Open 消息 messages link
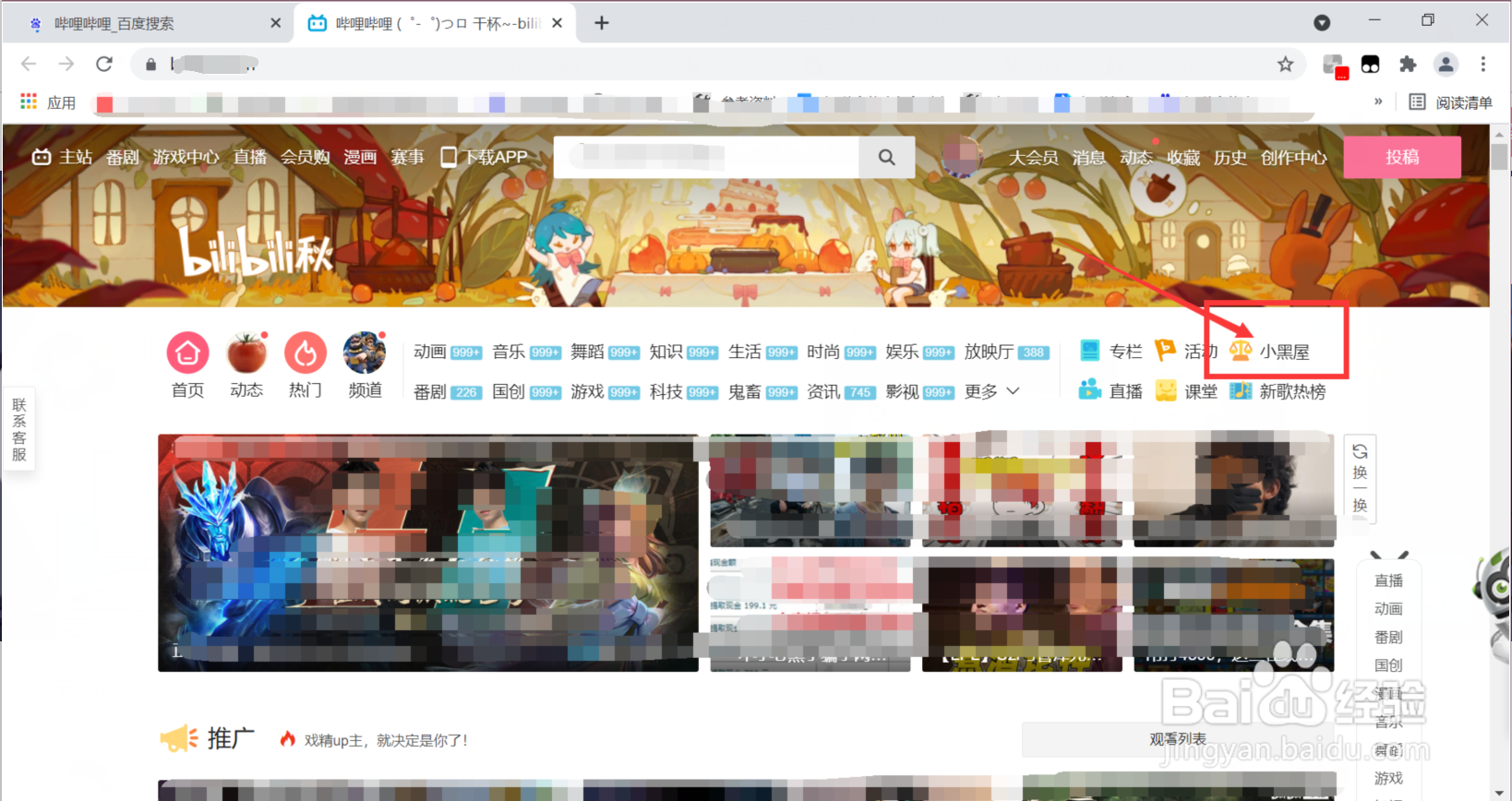 [x=1088, y=158]
